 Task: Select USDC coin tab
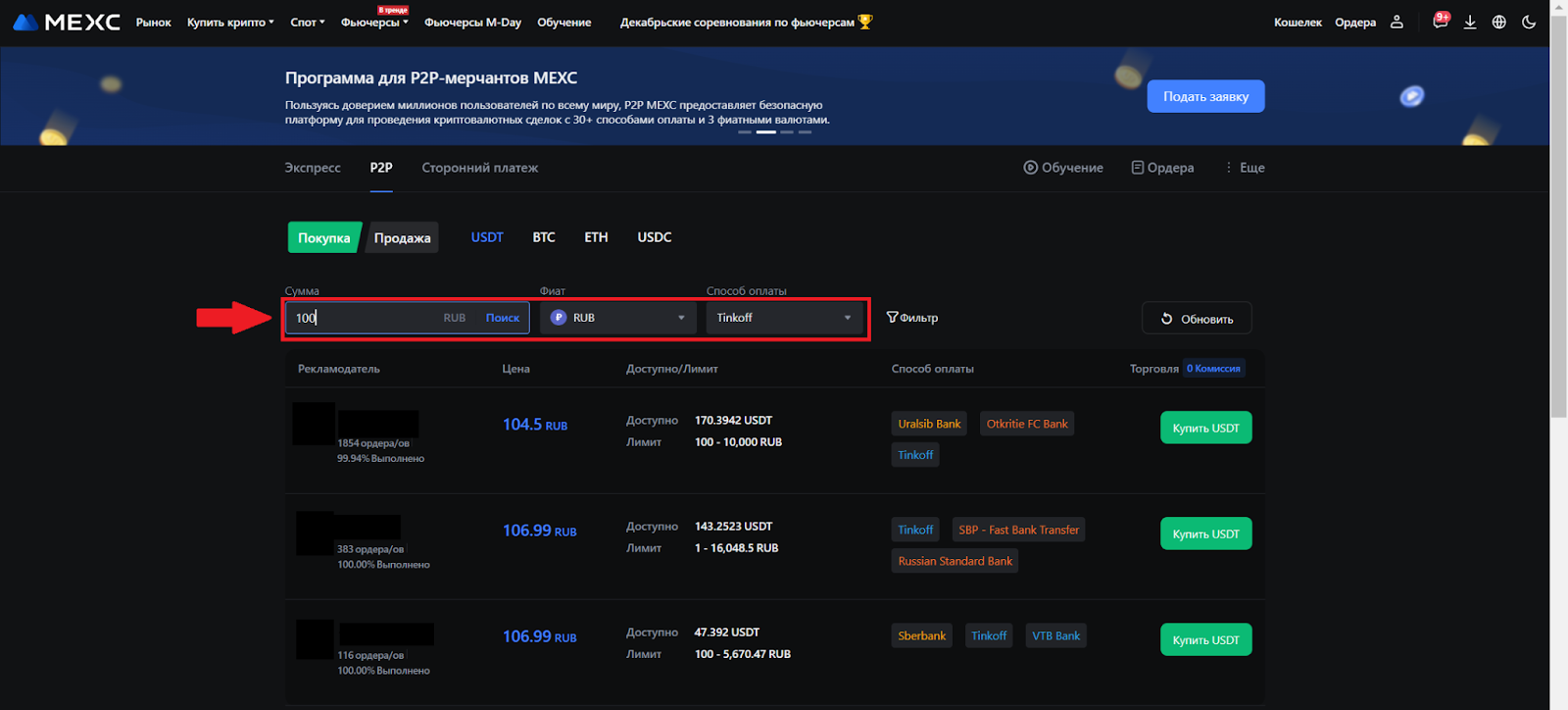click(x=655, y=237)
